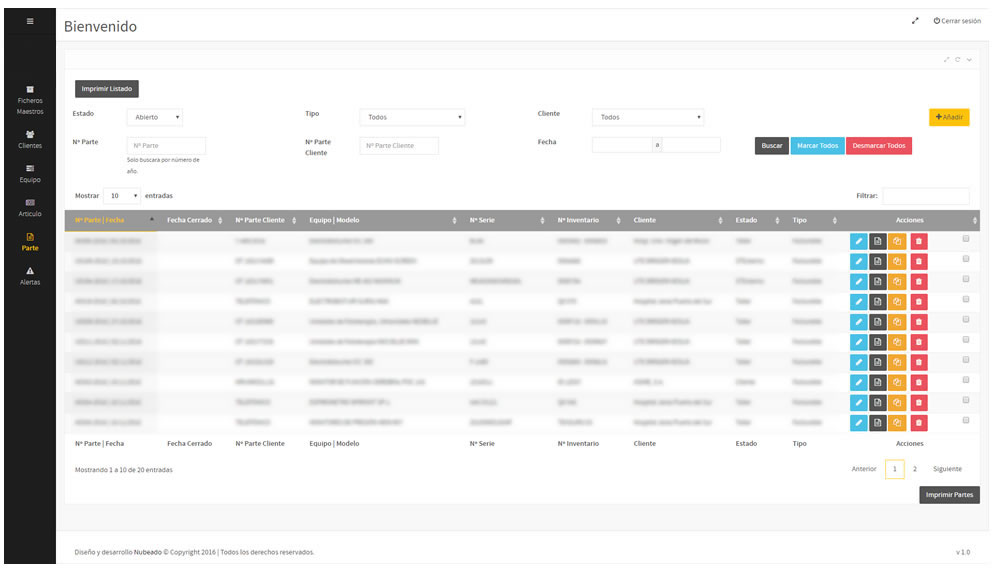The width and height of the screenshot is (1000, 570).
Task: Click the orange duplicate icon in second row
Action: coord(898,261)
